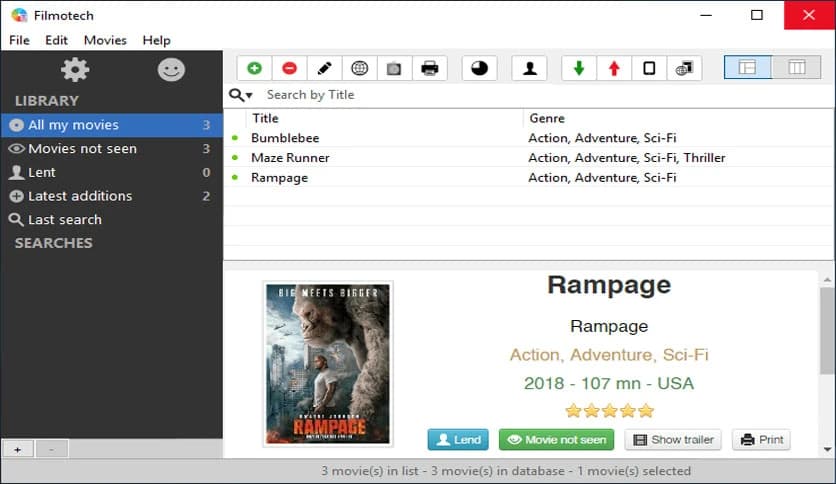836x484 pixels.
Task: Click the red up arrow export icon
Action: [x=614, y=68]
